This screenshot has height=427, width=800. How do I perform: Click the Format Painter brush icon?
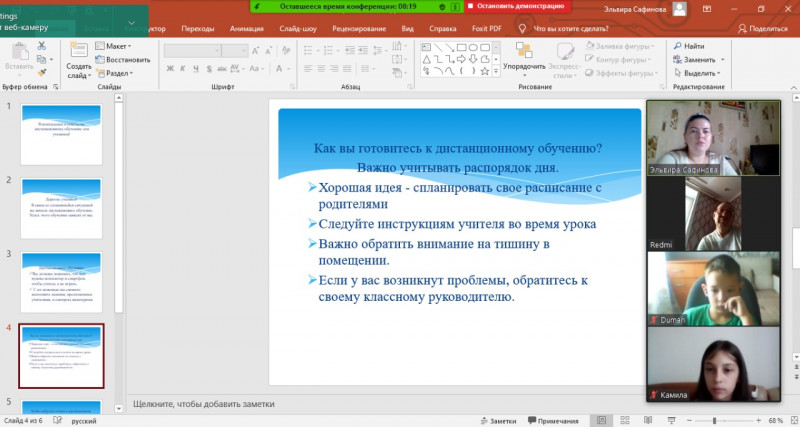click(42, 72)
